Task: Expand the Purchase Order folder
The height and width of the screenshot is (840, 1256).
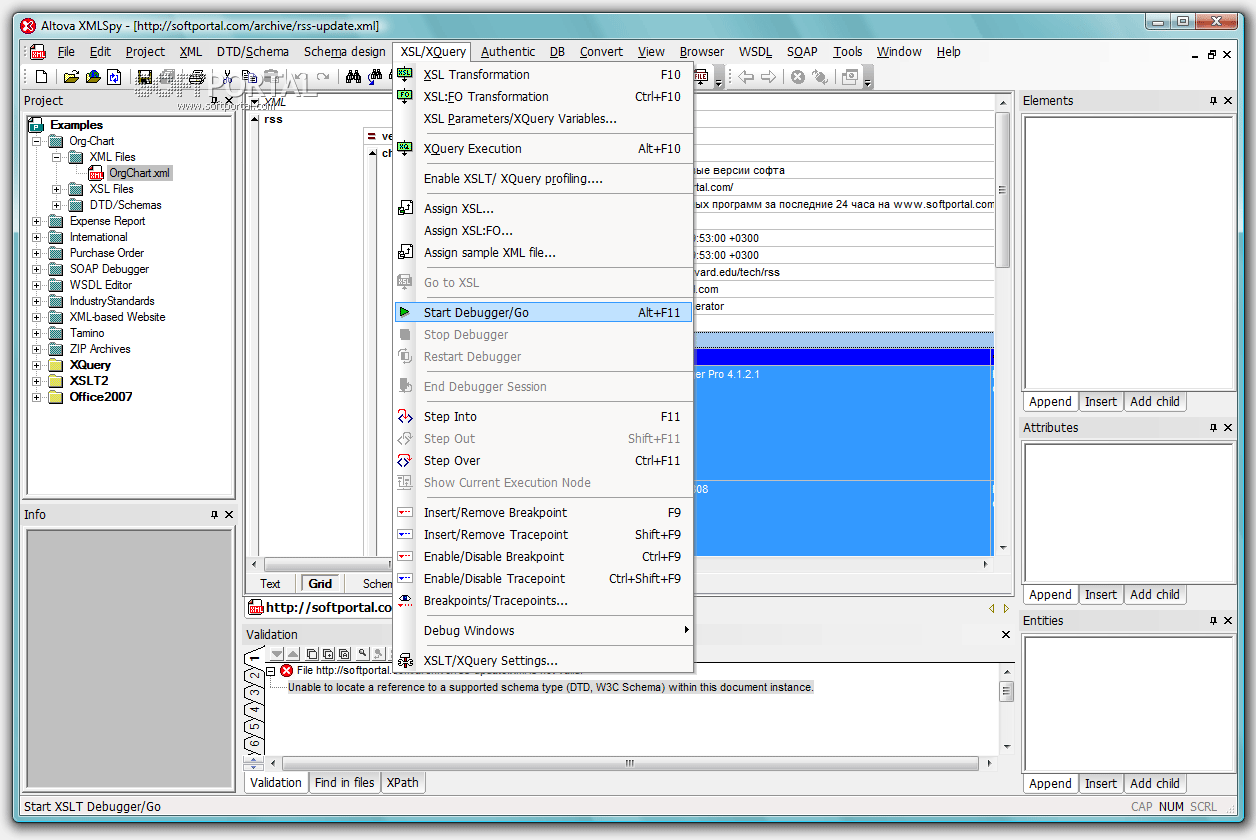Action: click(x=37, y=253)
